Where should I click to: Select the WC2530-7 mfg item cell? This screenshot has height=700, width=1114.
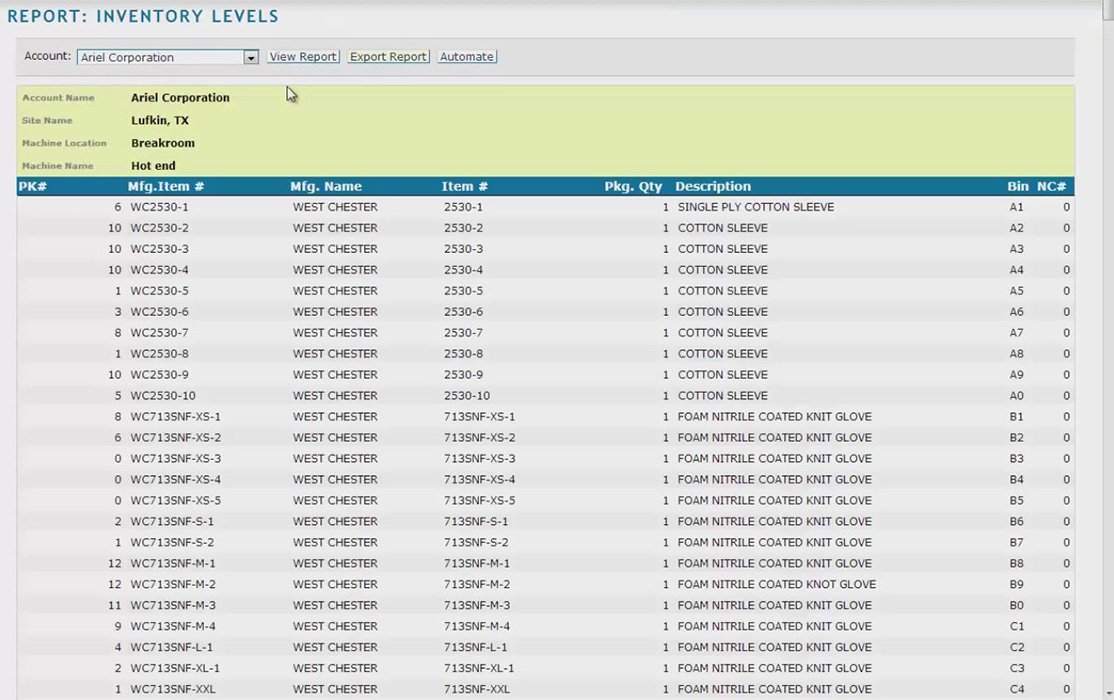point(159,333)
